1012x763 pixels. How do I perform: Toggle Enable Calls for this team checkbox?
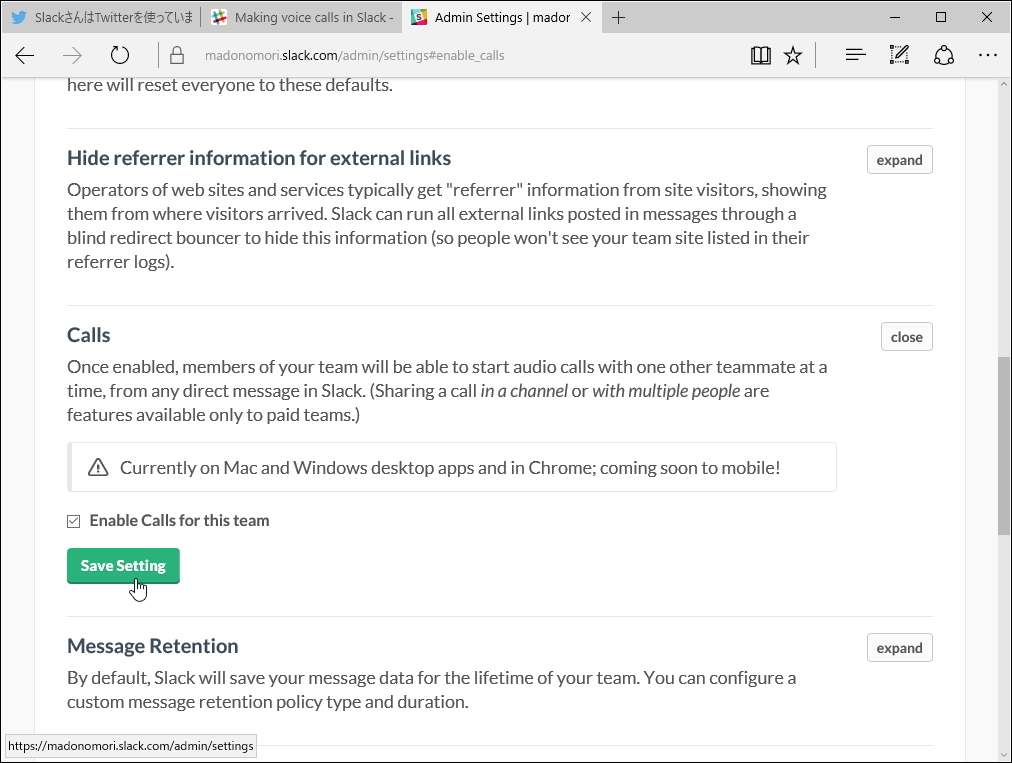pyautogui.click(x=74, y=521)
